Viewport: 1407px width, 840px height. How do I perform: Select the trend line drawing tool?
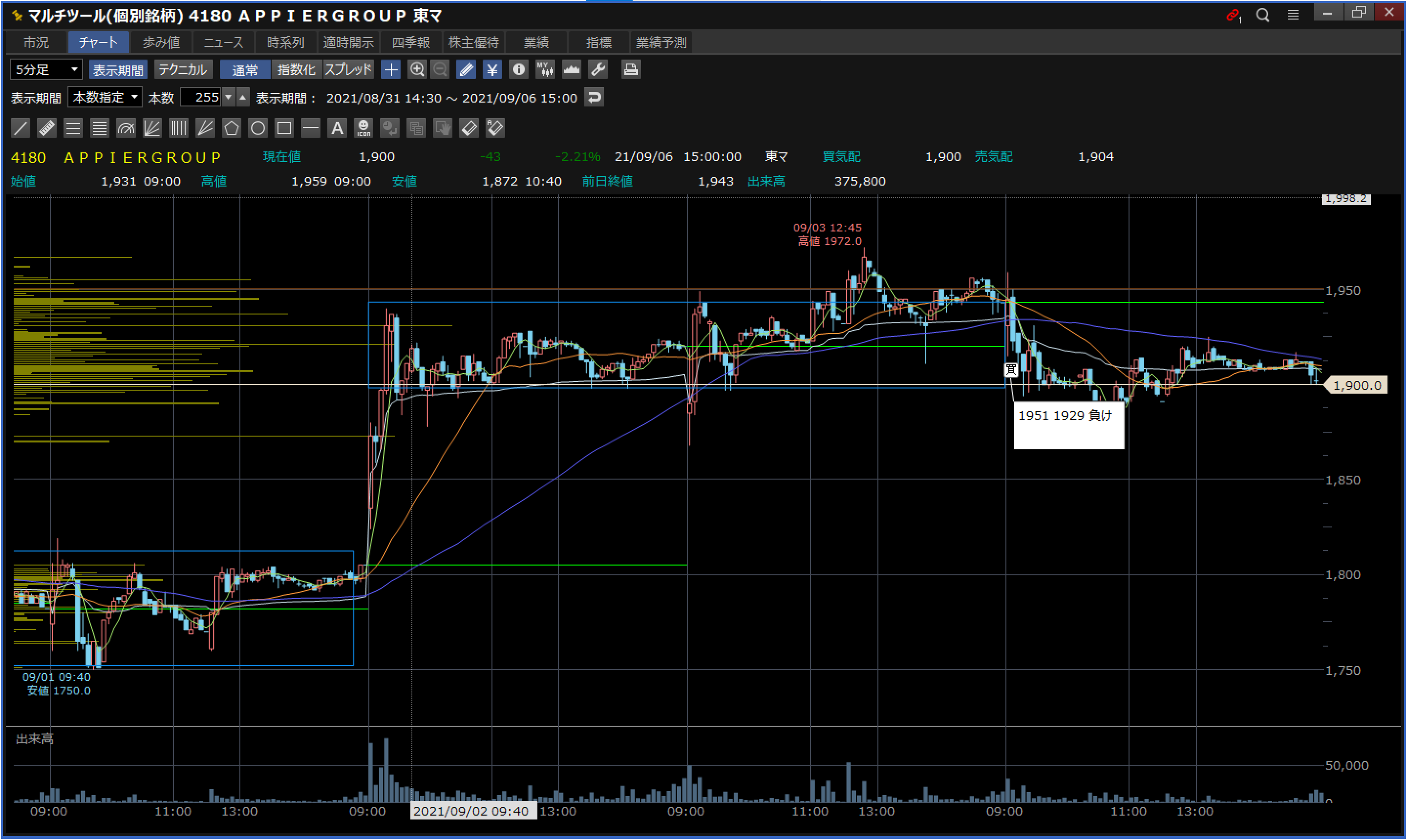pos(21,128)
